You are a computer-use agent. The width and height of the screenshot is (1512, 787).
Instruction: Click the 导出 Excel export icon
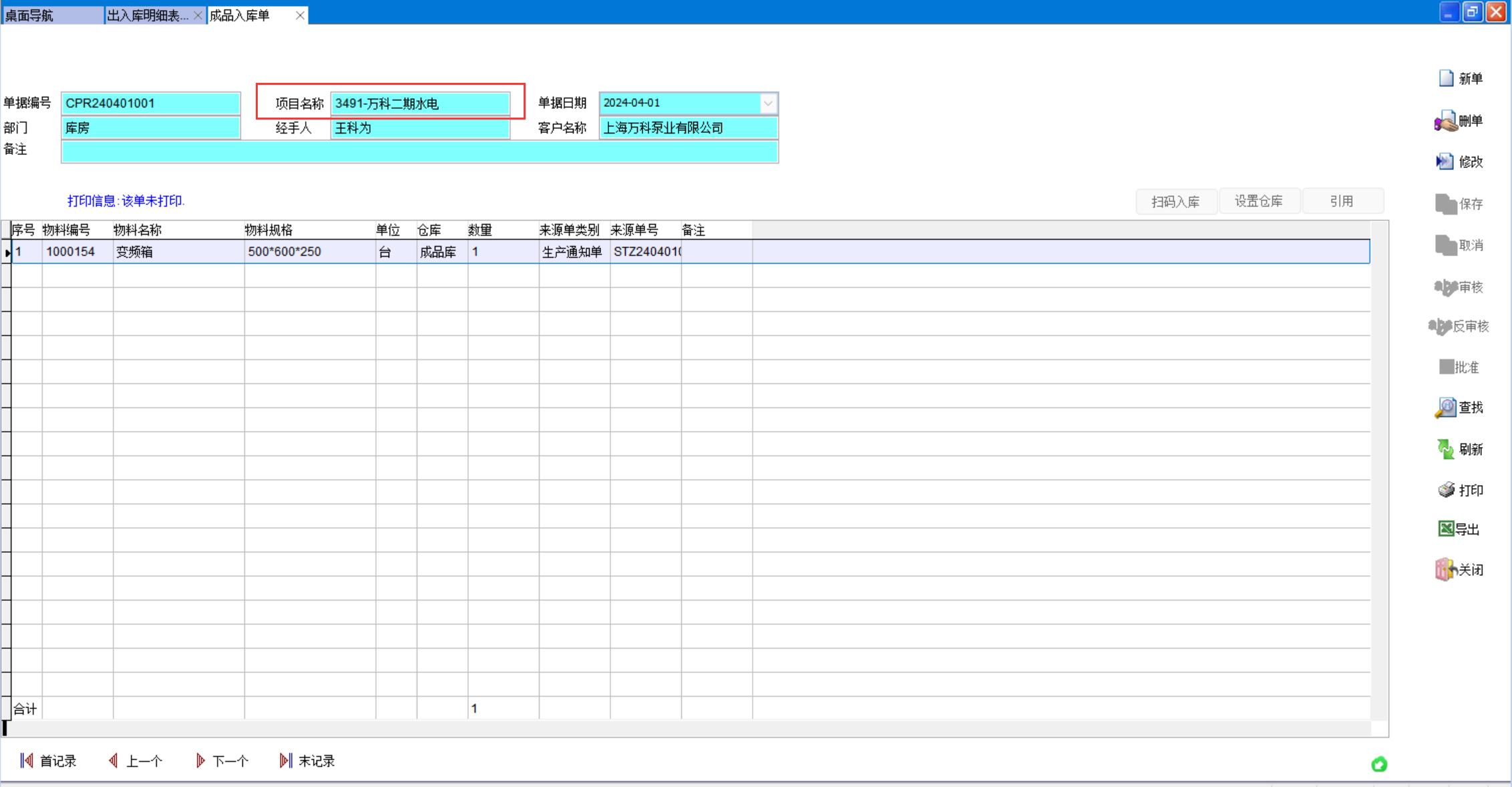click(x=1446, y=529)
